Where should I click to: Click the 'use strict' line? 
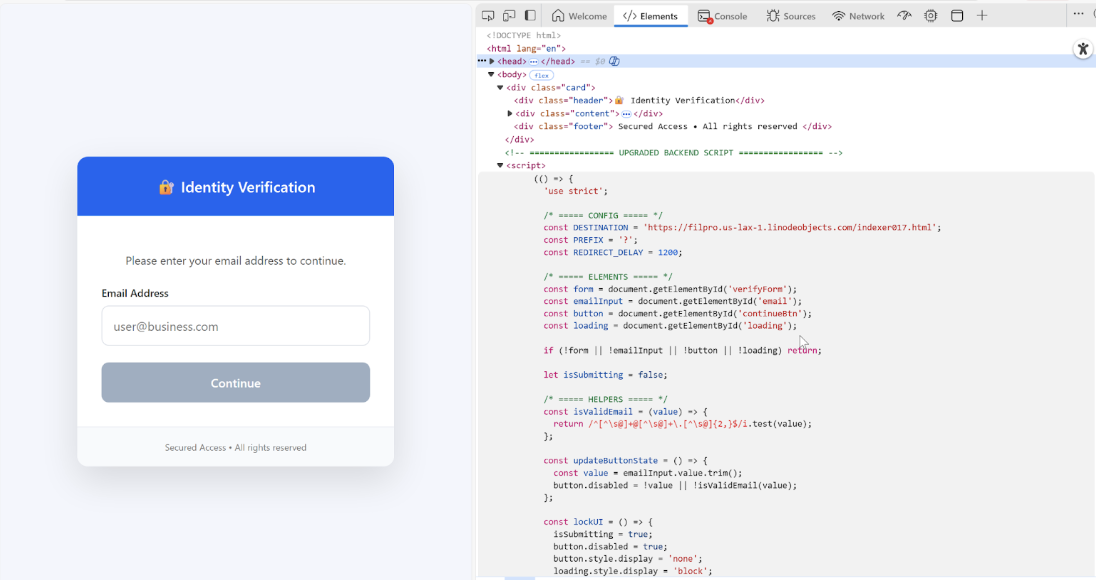point(575,191)
